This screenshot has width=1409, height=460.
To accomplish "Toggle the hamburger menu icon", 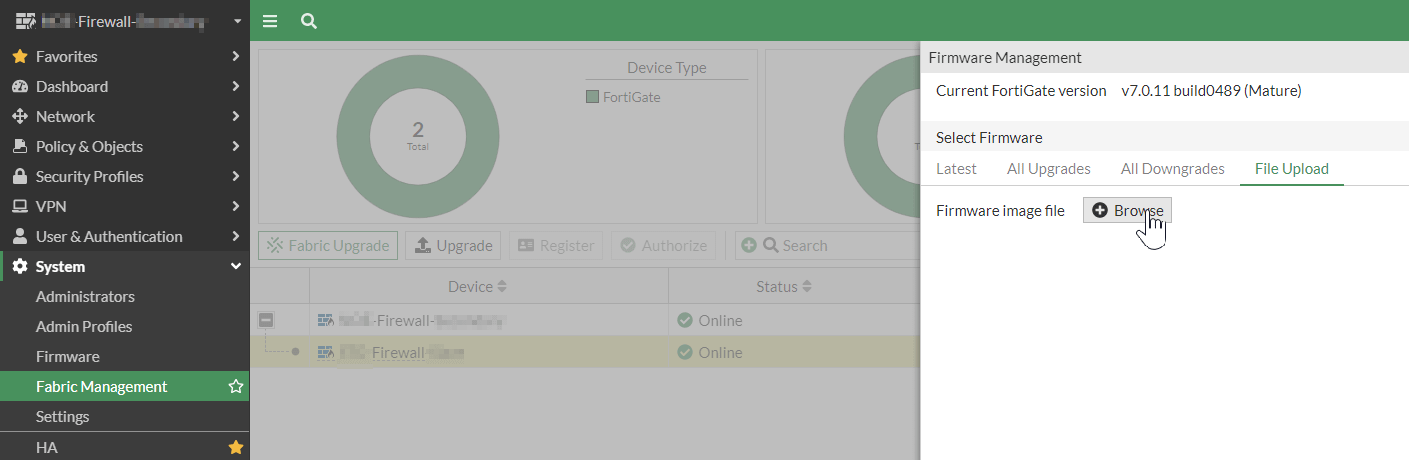I will coord(269,20).
